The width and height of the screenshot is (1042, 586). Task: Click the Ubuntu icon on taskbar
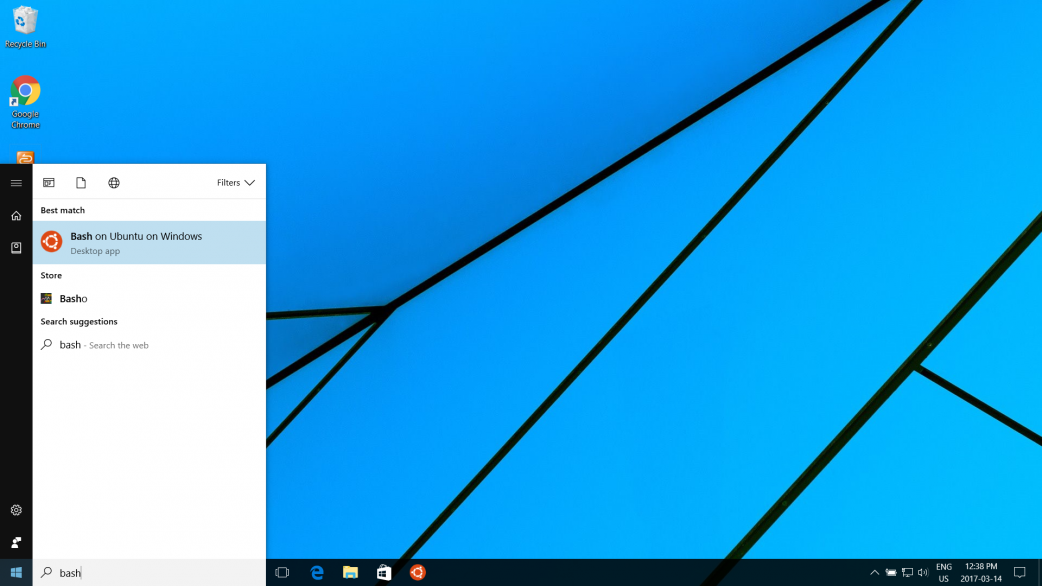[417, 573]
